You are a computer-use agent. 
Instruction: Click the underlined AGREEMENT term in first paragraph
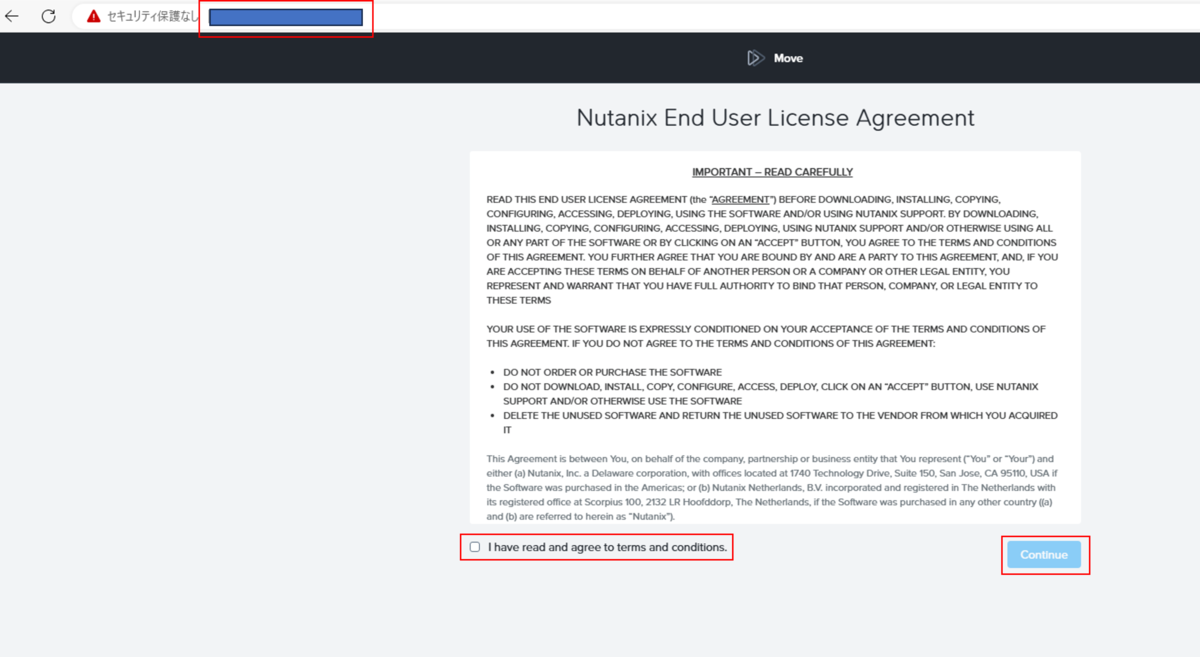pos(741,200)
